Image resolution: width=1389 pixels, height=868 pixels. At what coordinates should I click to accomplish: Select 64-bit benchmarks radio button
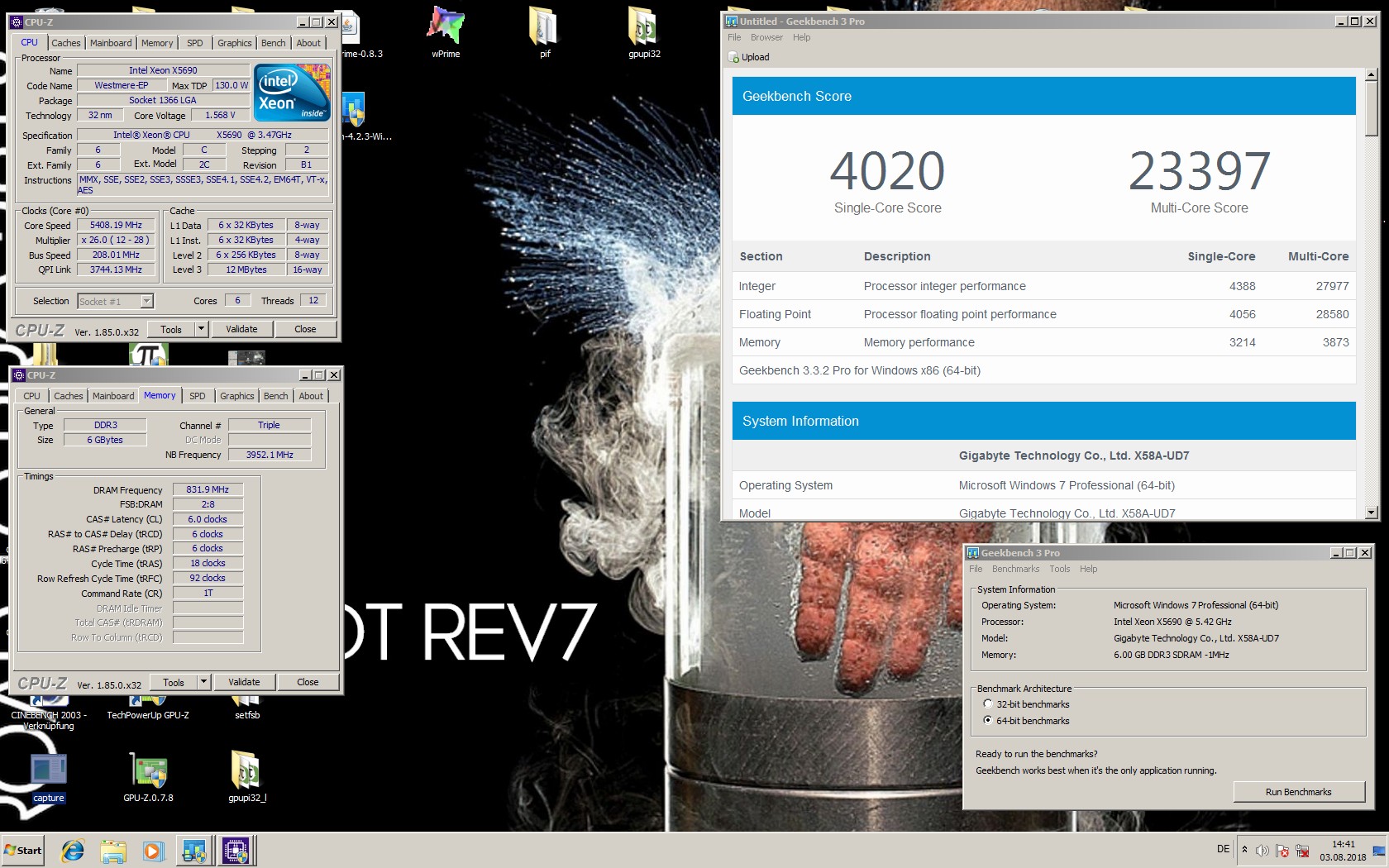(987, 721)
